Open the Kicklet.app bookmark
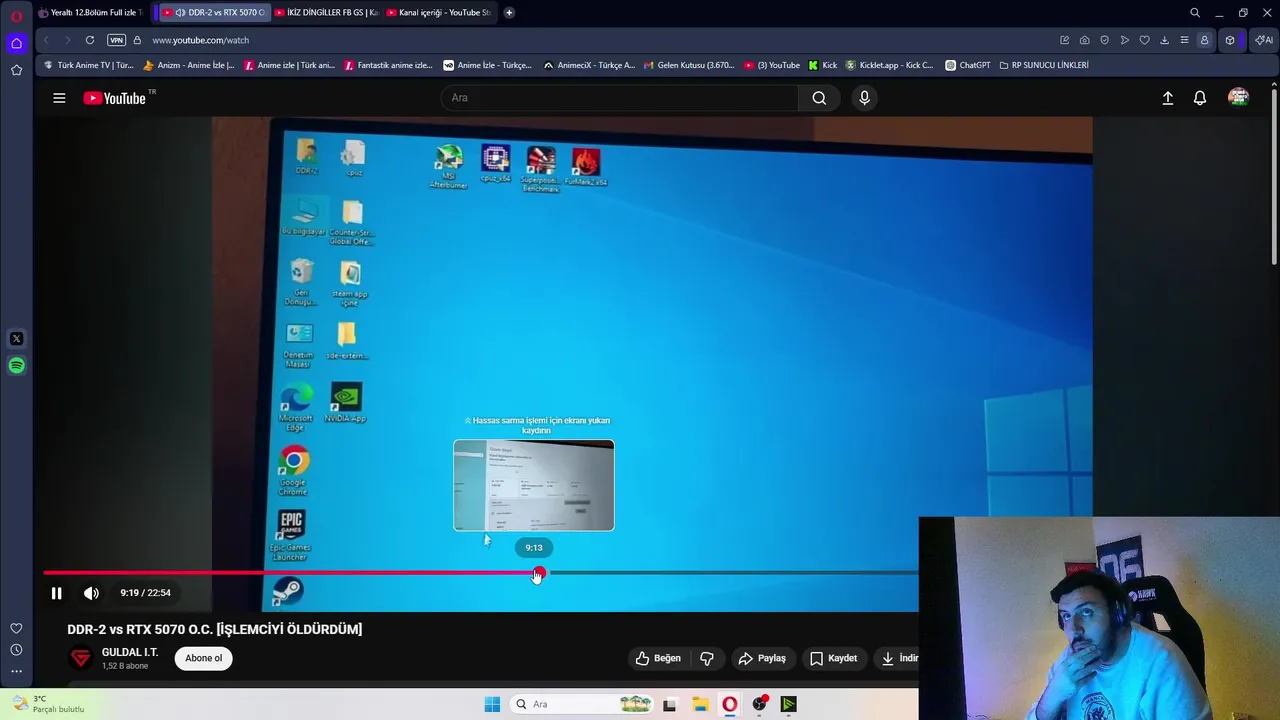Screen dimensions: 1280x720 [x=889, y=65]
